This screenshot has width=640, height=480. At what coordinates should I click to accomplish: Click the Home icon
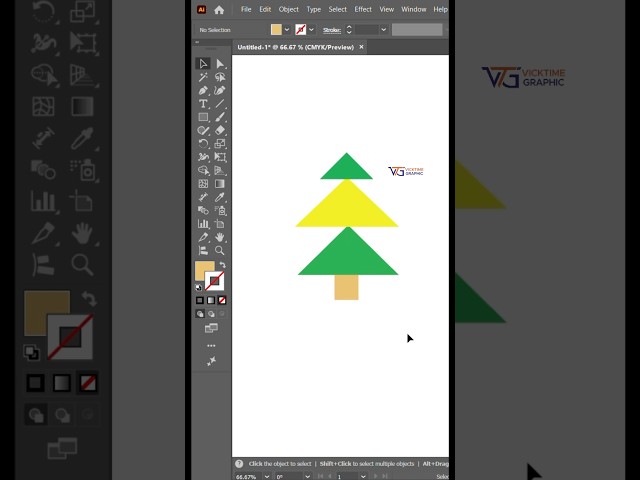point(219,10)
